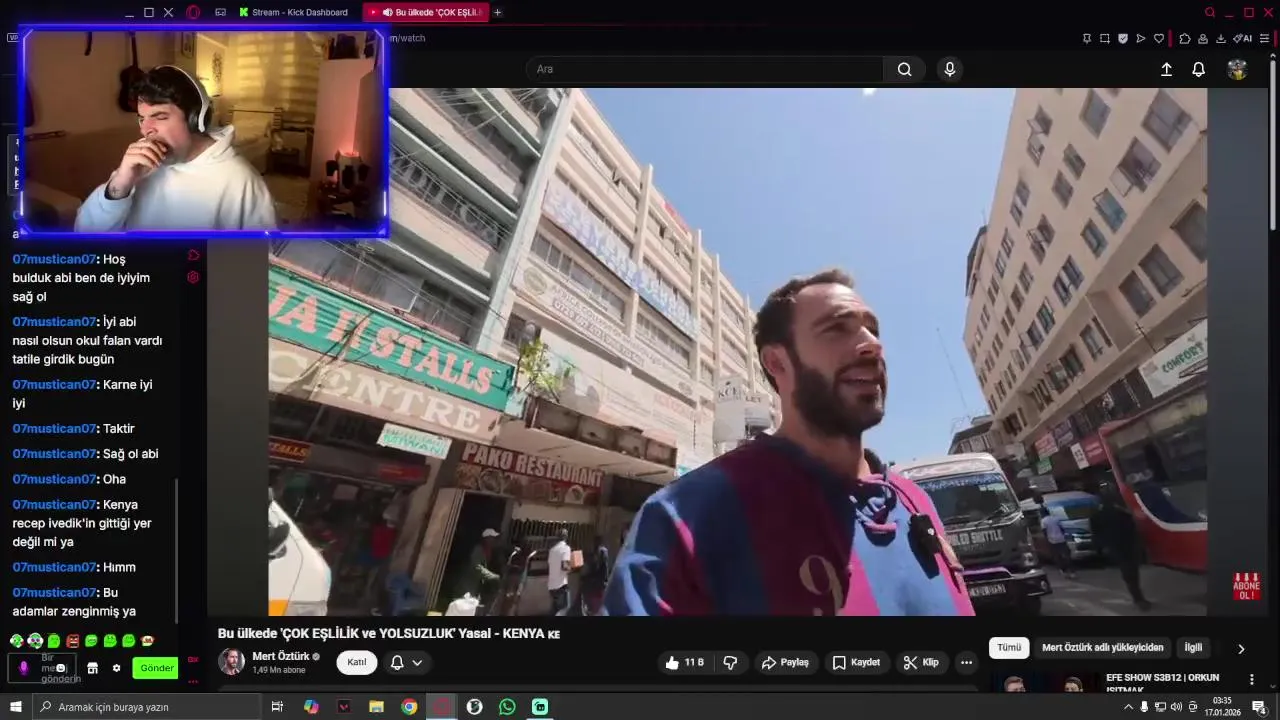Viewport: 1280px width, 720px height.
Task: Open Google Chrome from the taskbar
Action: coord(409,707)
